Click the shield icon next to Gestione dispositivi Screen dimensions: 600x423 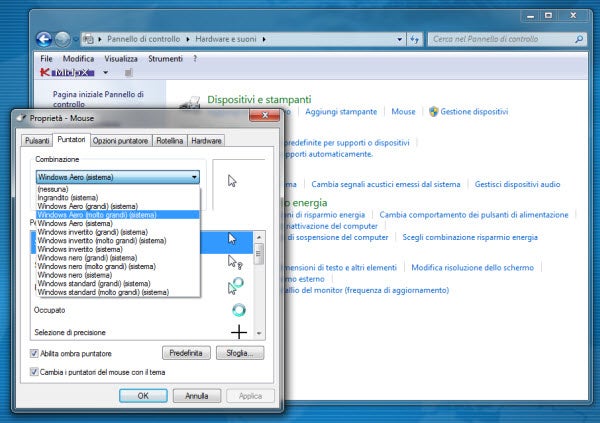[x=433, y=112]
